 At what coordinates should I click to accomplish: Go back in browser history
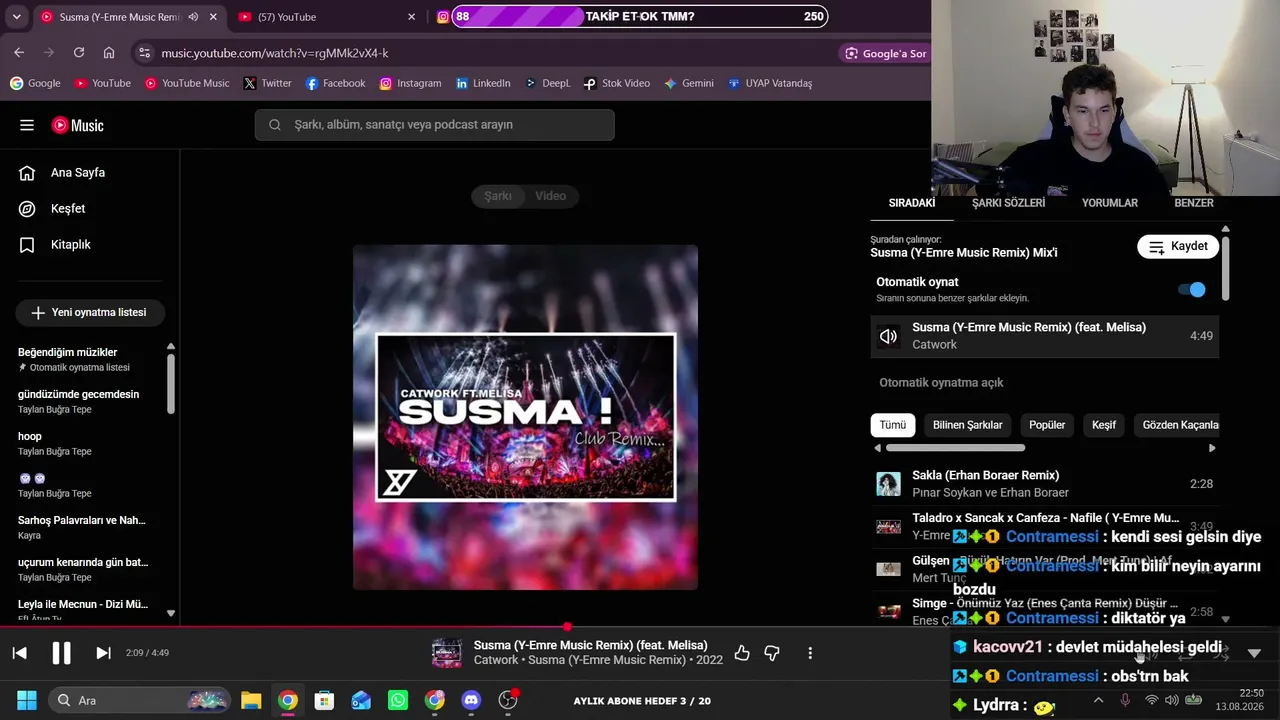pos(19,53)
